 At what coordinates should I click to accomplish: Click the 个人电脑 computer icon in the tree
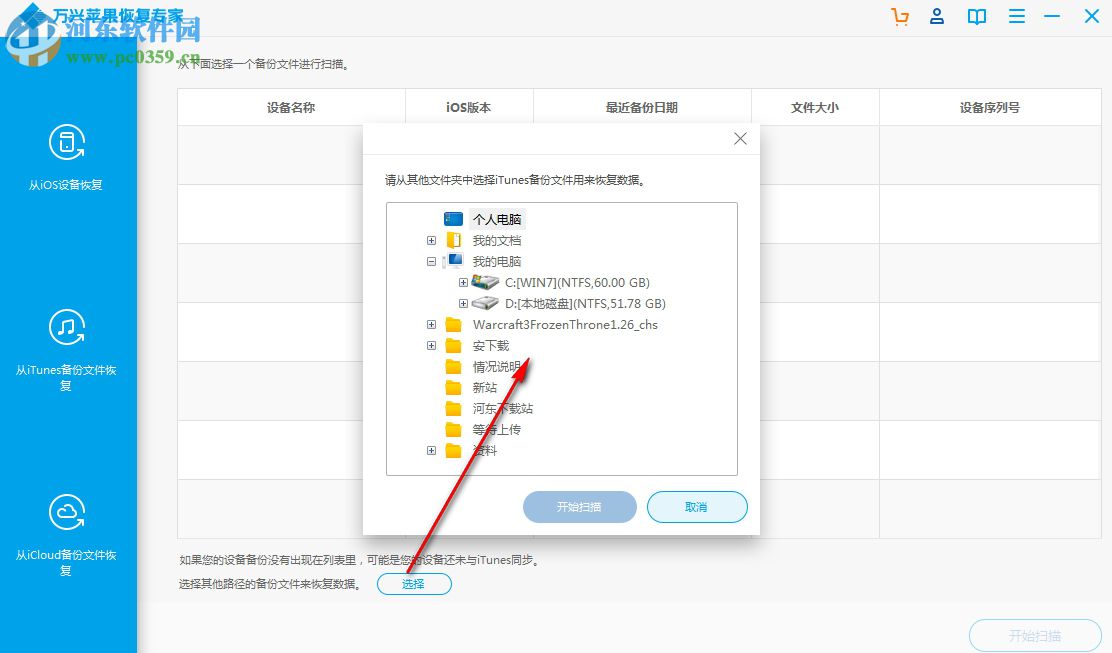coord(452,218)
